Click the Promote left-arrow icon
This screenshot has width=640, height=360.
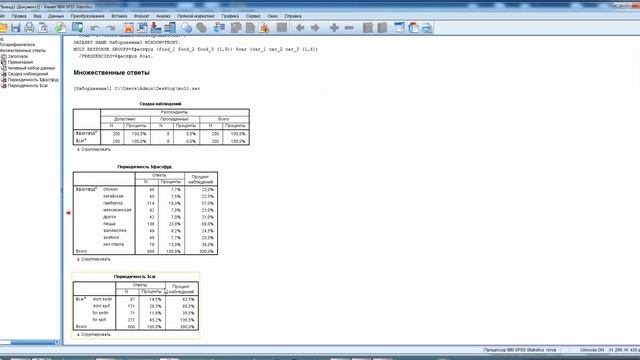coord(300,28)
